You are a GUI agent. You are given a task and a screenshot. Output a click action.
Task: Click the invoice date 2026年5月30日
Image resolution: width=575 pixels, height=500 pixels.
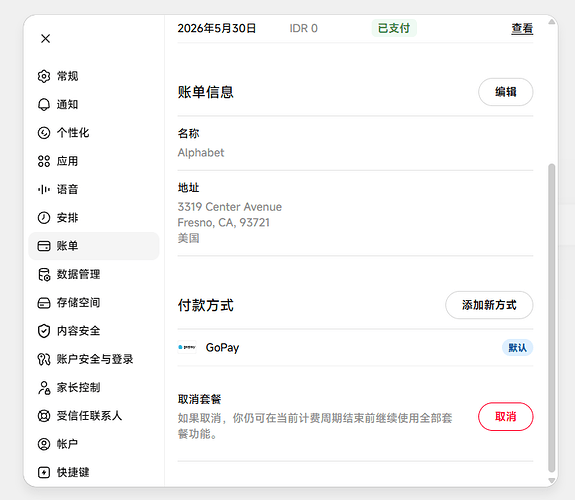pos(217,28)
